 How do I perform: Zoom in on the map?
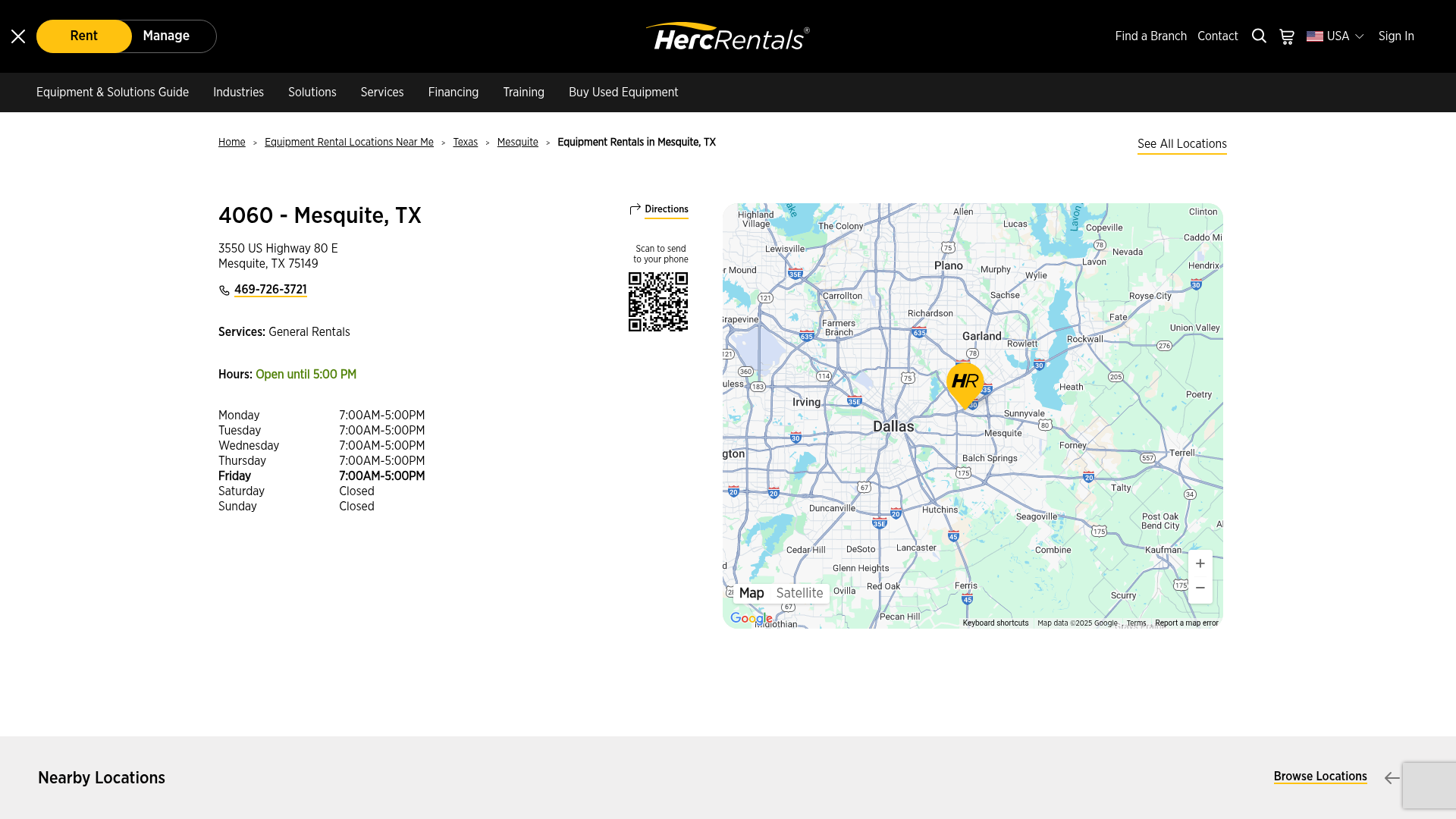tap(1200, 563)
